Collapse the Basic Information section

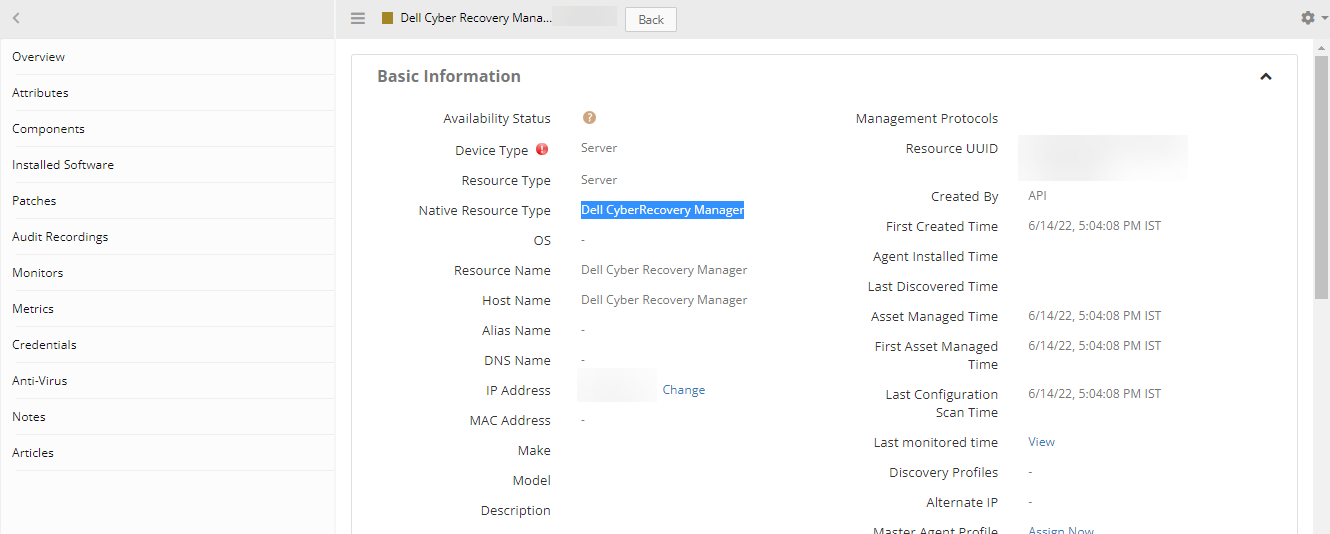(x=1266, y=77)
